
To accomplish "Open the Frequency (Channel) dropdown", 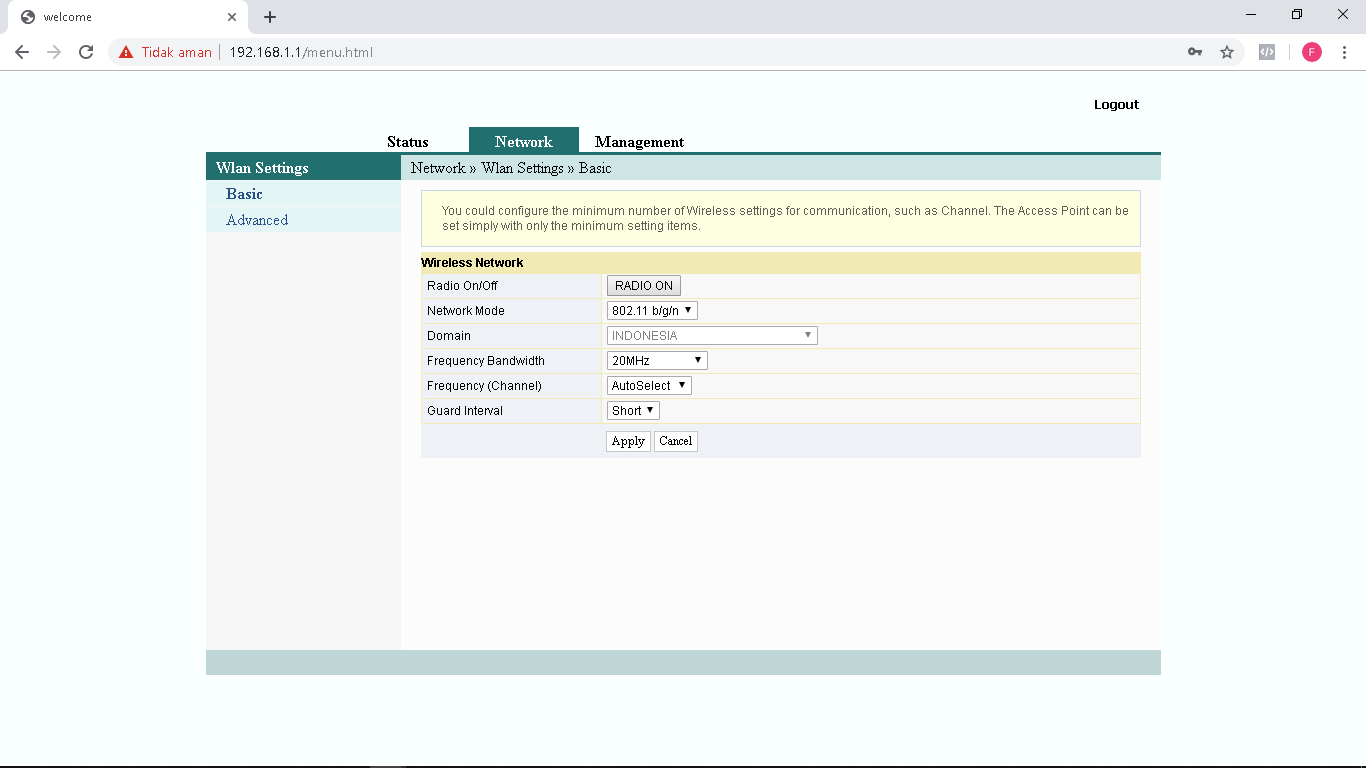I will pos(649,386).
